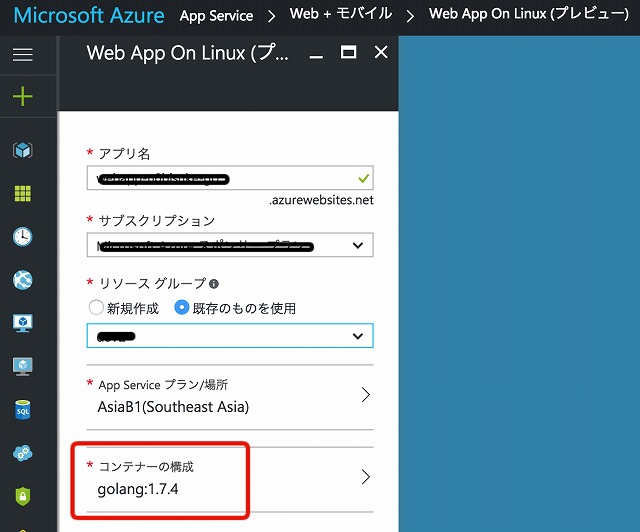Click the アプリ名 input field
This screenshot has height=532, width=640.
point(230,178)
